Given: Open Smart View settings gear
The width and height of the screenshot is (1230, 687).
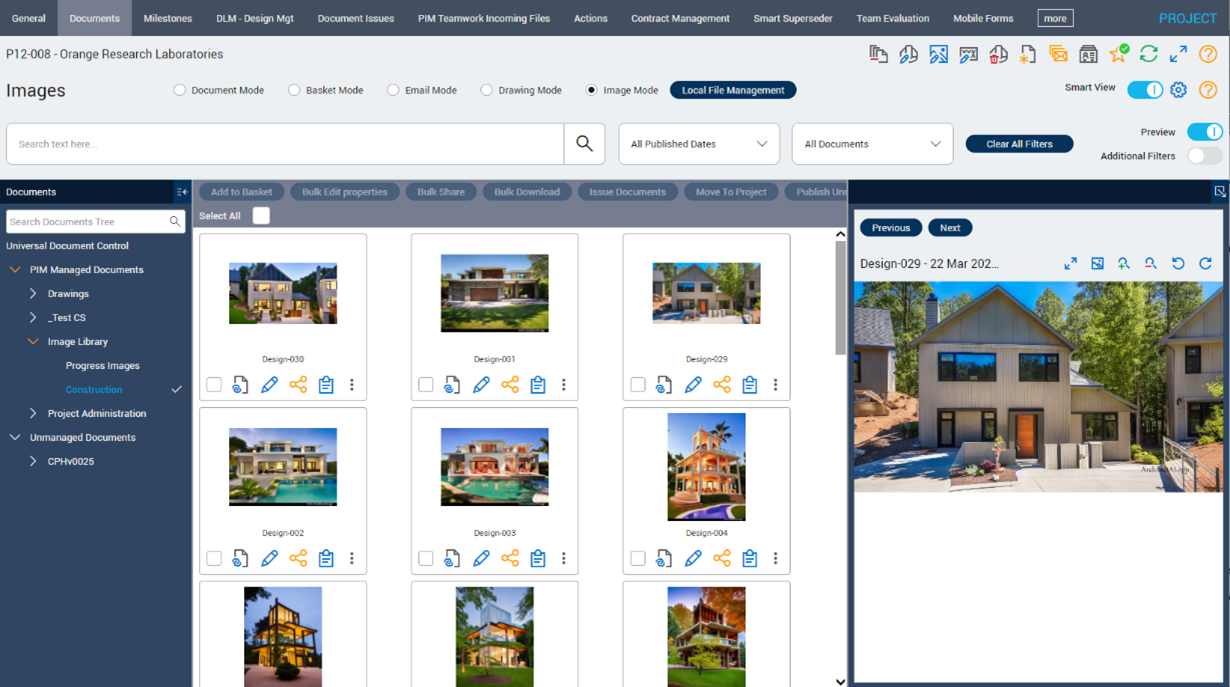Looking at the screenshot, I should [1178, 90].
